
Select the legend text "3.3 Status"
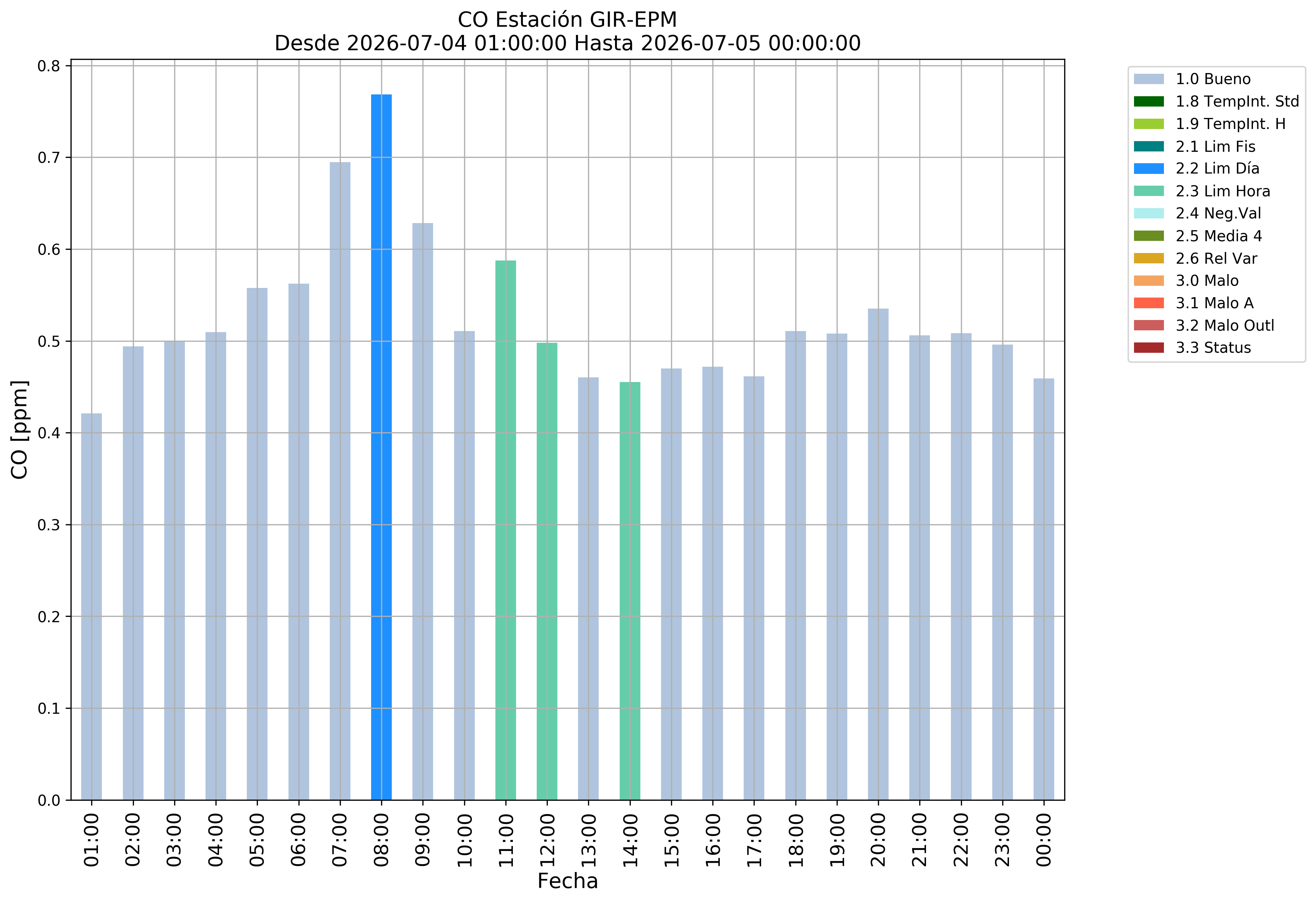point(1213,348)
